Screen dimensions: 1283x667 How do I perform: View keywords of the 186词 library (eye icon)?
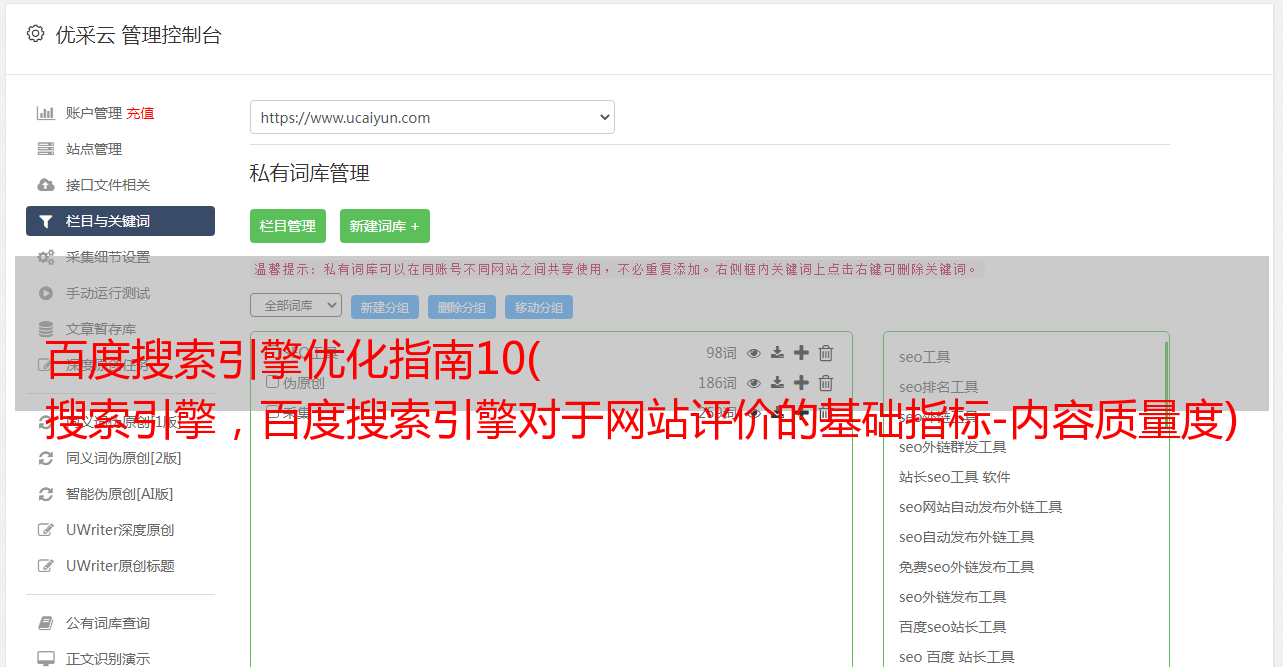tap(754, 383)
